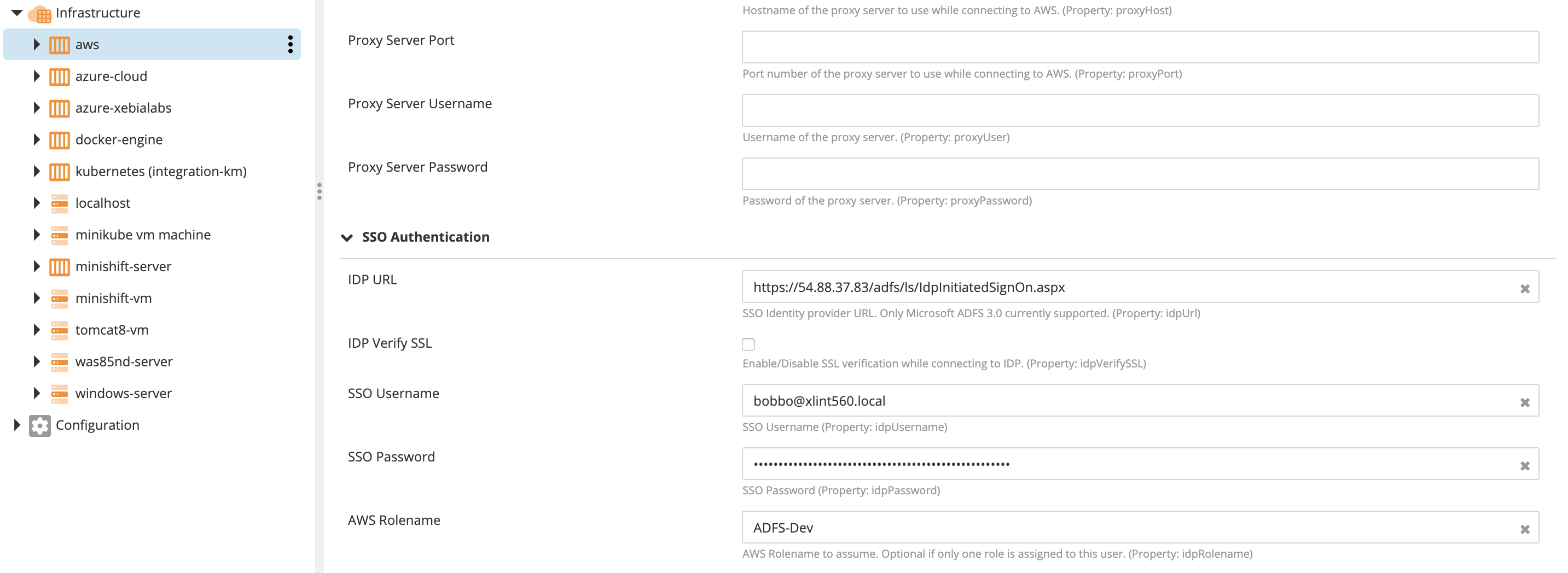1568x573 pixels.
Task: Enable the IDP Verify SSL checkbox
Action: pyautogui.click(x=748, y=344)
